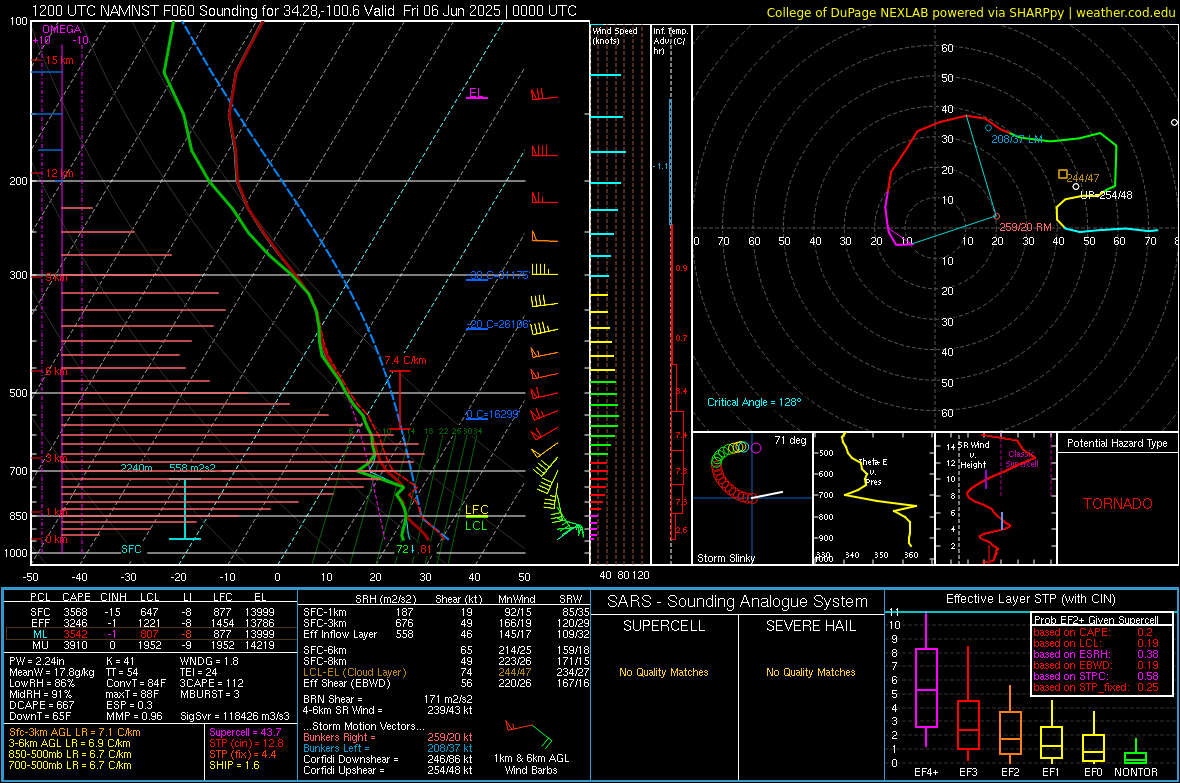Click the STP (cin) = 12.8 value
1180x783 pixels.
tap(246, 743)
